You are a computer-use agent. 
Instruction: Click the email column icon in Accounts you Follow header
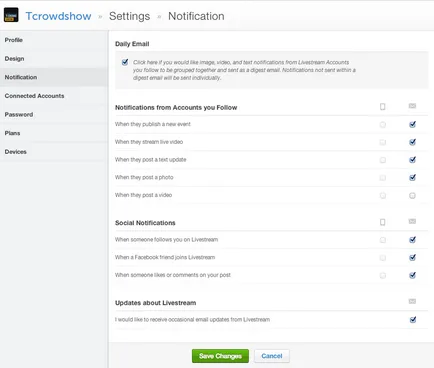(x=412, y=106)
